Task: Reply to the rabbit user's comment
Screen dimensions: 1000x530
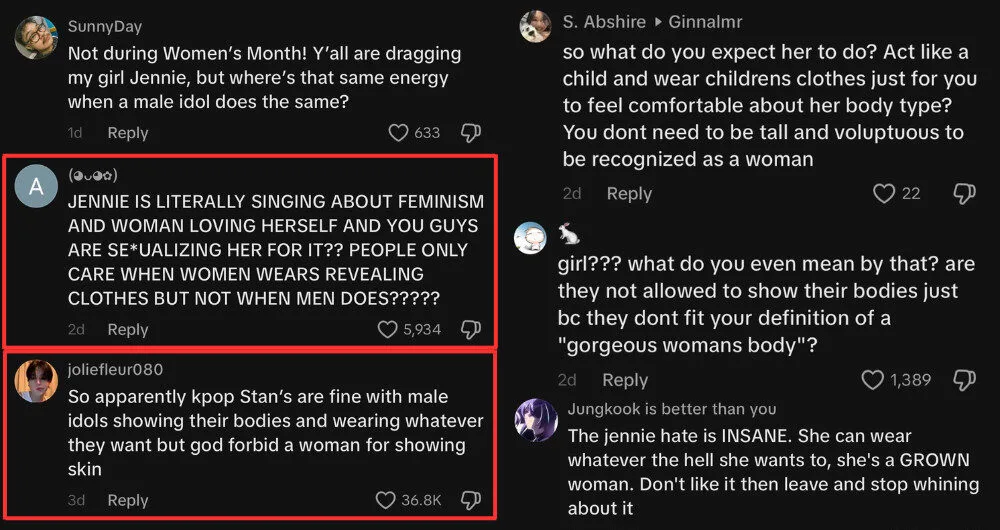Action: tap(625, 380)
